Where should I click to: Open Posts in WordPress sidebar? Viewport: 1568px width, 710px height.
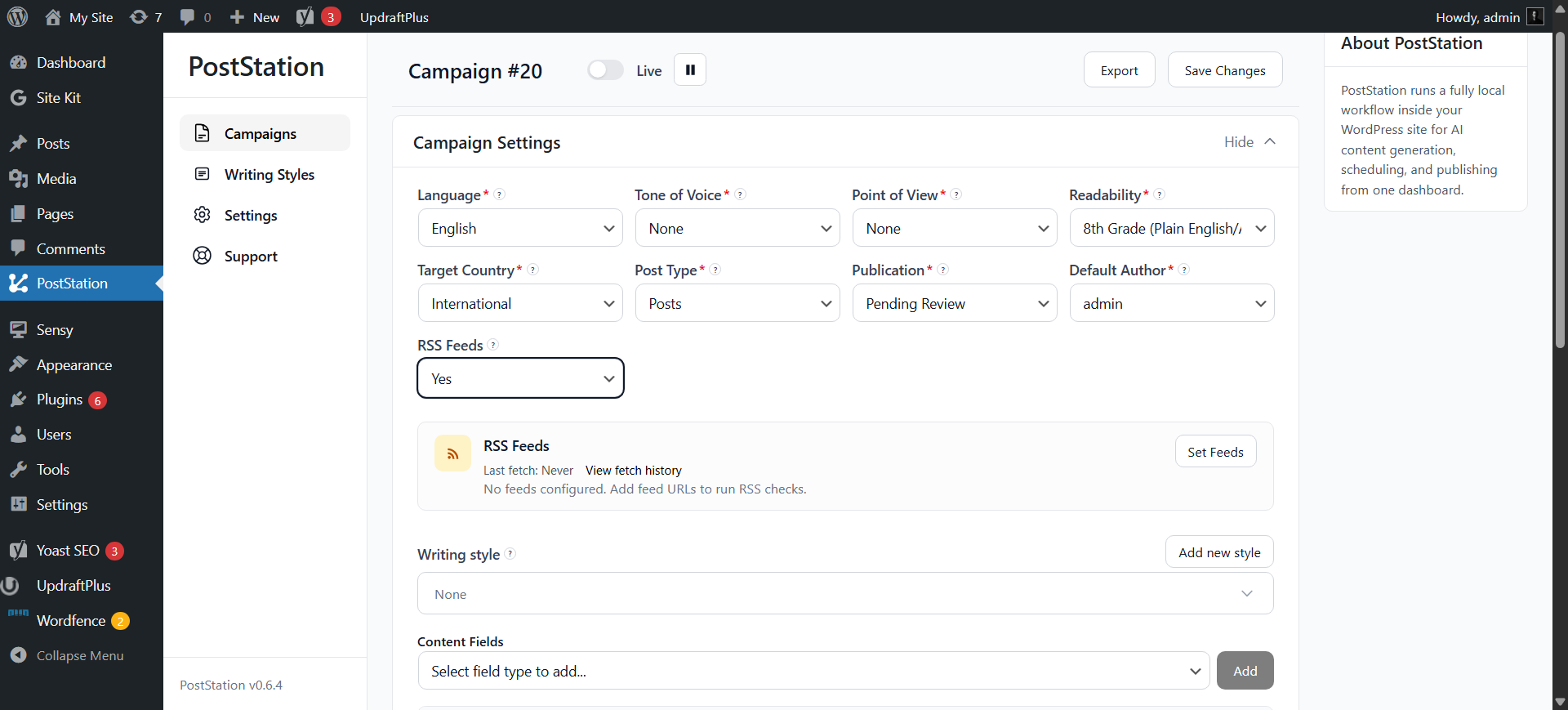point(82,143)
